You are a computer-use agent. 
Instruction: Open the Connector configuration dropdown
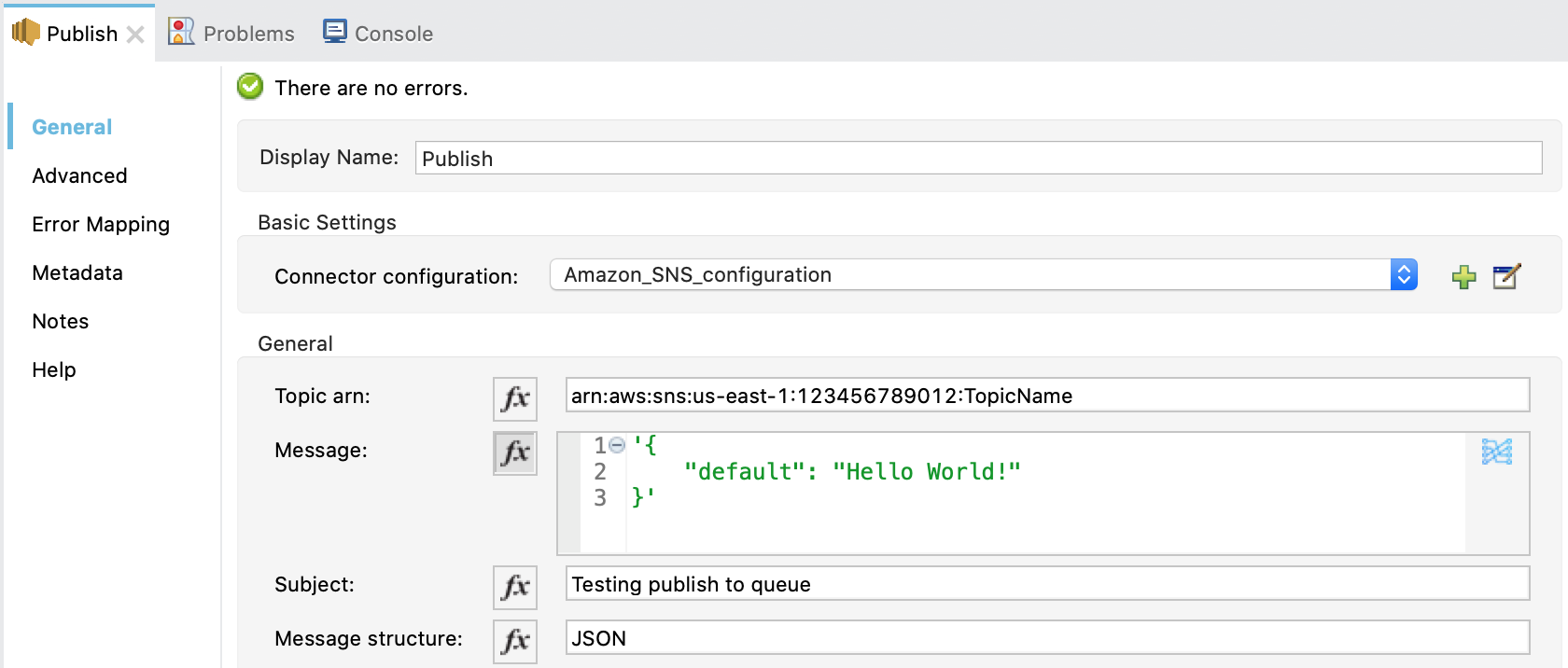tap(984, 274)
